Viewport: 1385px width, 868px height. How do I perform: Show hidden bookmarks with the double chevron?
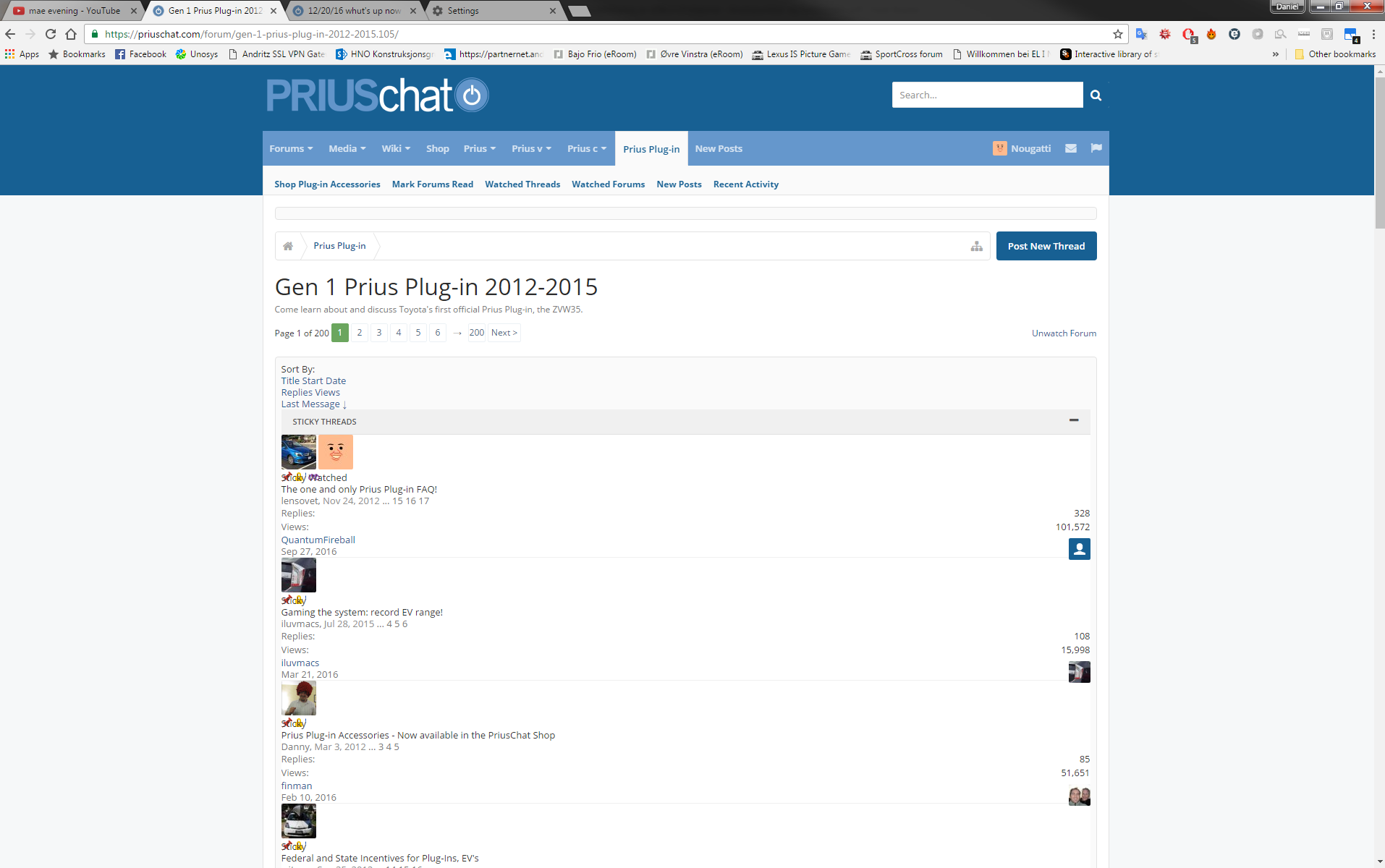[x=1276, y=54]
